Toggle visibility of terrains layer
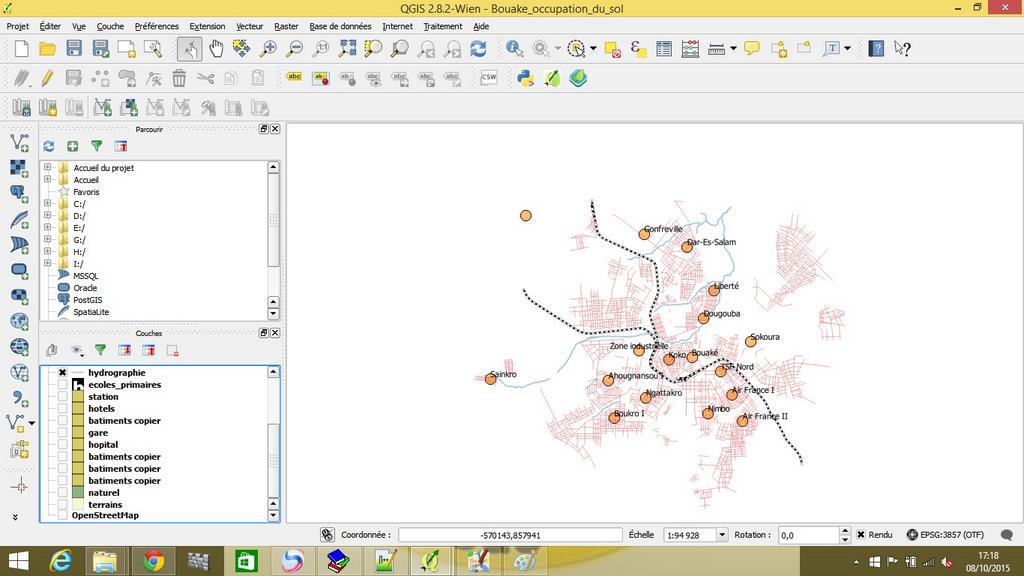 (x=62, y=504)
